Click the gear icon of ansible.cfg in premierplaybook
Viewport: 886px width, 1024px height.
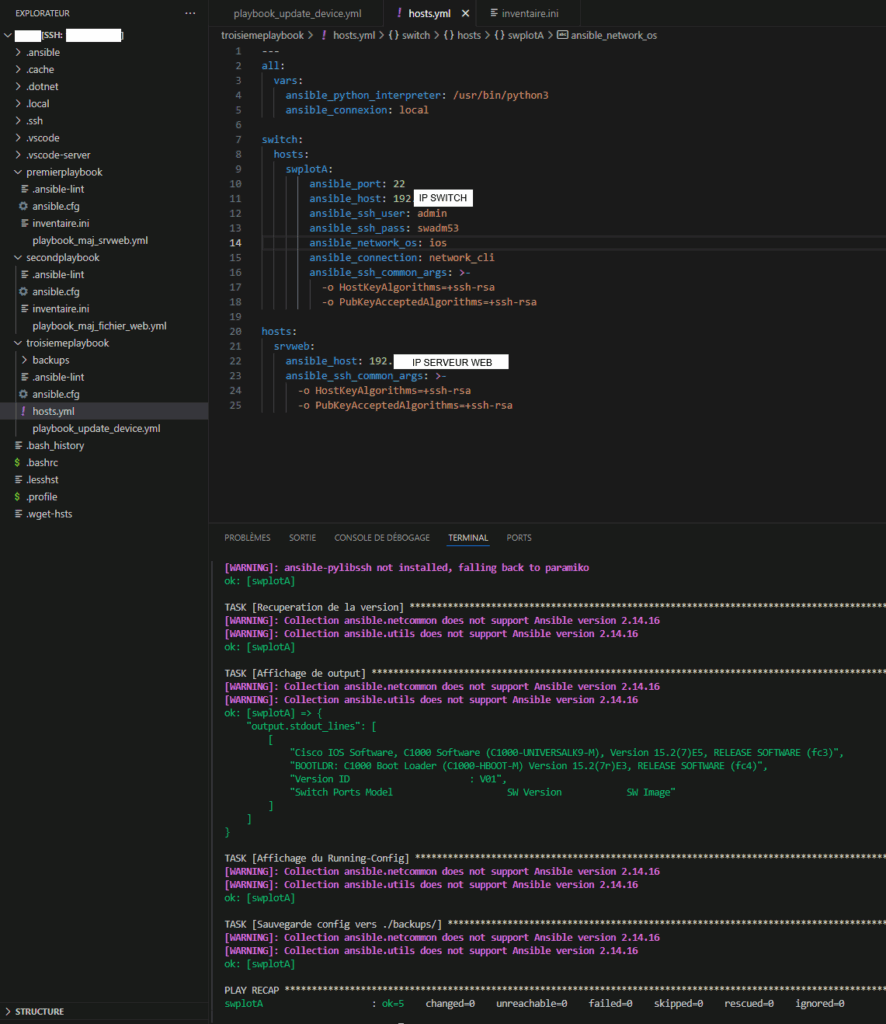tap(23, 206)
